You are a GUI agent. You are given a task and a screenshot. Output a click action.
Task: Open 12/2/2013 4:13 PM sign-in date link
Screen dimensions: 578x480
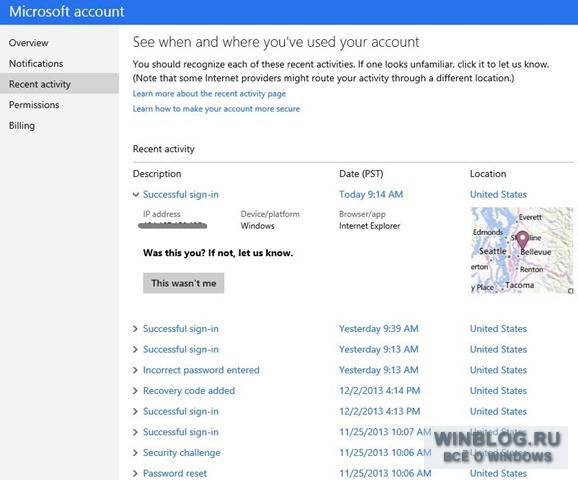coord(380,411)
